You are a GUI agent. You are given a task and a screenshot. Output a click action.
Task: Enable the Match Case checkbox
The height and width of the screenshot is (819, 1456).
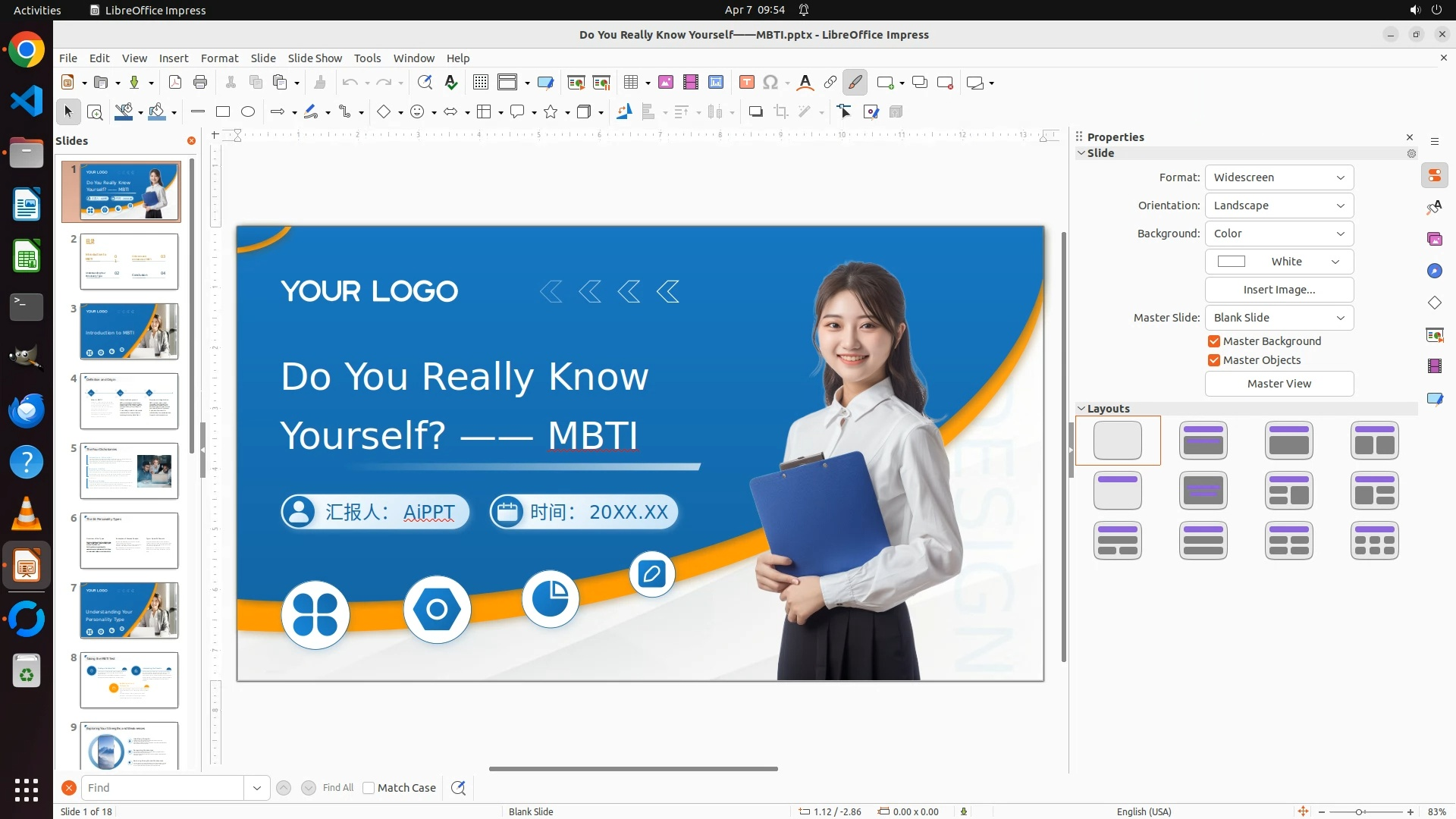369,788
